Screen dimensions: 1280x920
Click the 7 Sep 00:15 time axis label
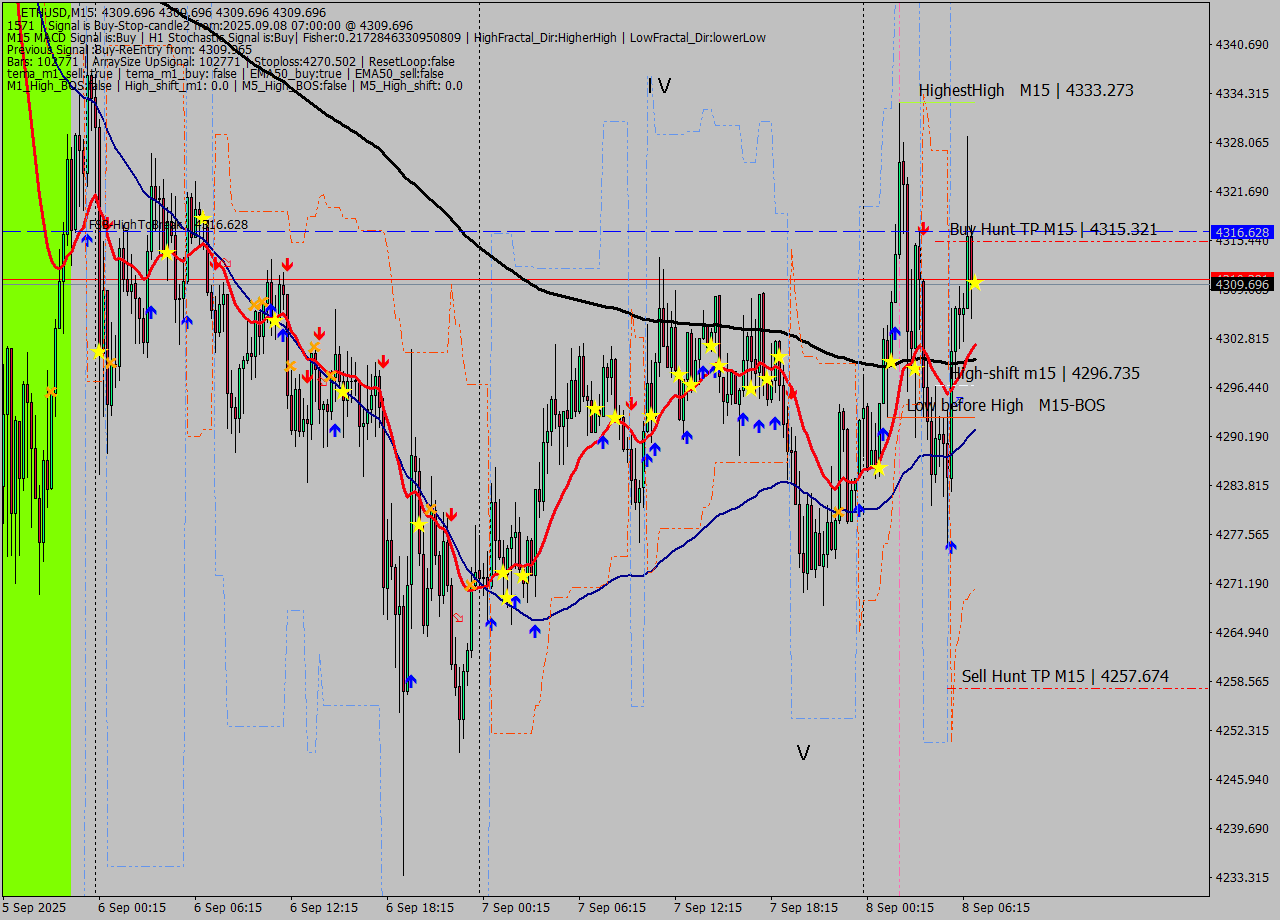click(x=515, y=907)
